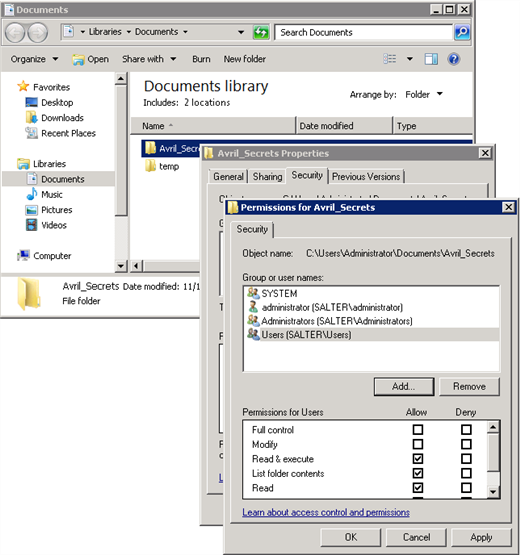Select SYSTEM in group or user names

tap(371, 293)
